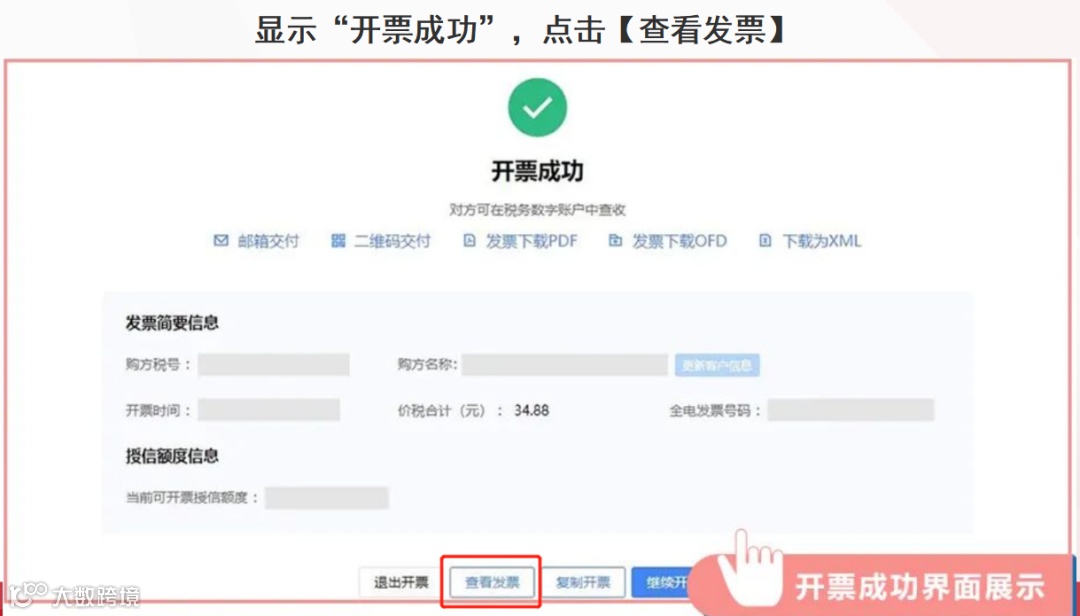Click the 退出开票 button
1080x616 pixels.
(401, 582)
